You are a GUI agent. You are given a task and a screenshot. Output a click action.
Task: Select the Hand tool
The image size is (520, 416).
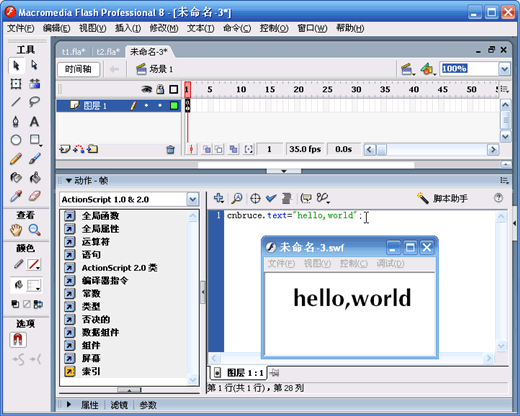(x=16, y=230)
